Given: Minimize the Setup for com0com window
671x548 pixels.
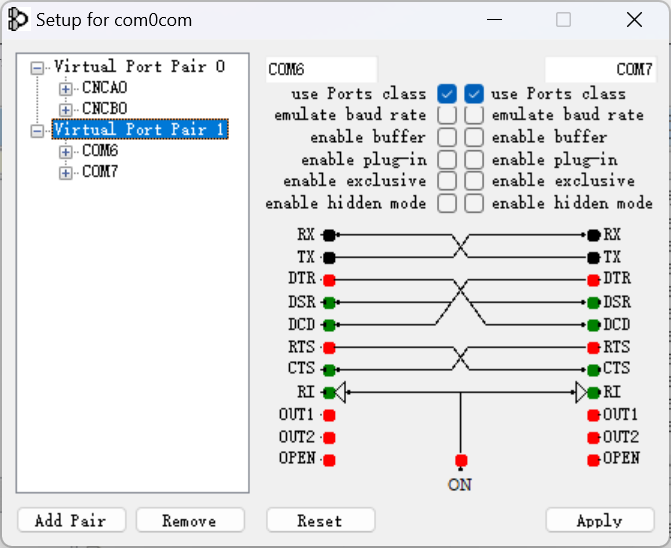Looking at the screenshot, I should 494,20.
